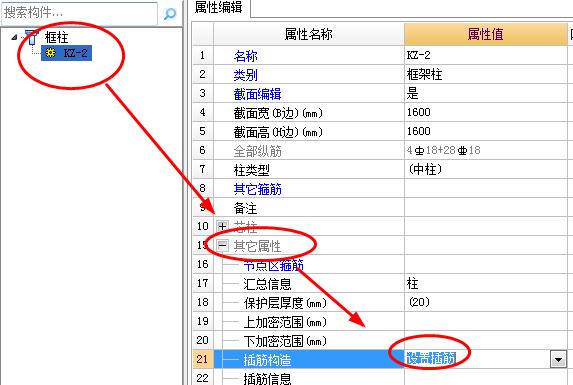Click the 柱类型 property label
The width and height of the screenshot is (573, 385).
coord(251,170)
